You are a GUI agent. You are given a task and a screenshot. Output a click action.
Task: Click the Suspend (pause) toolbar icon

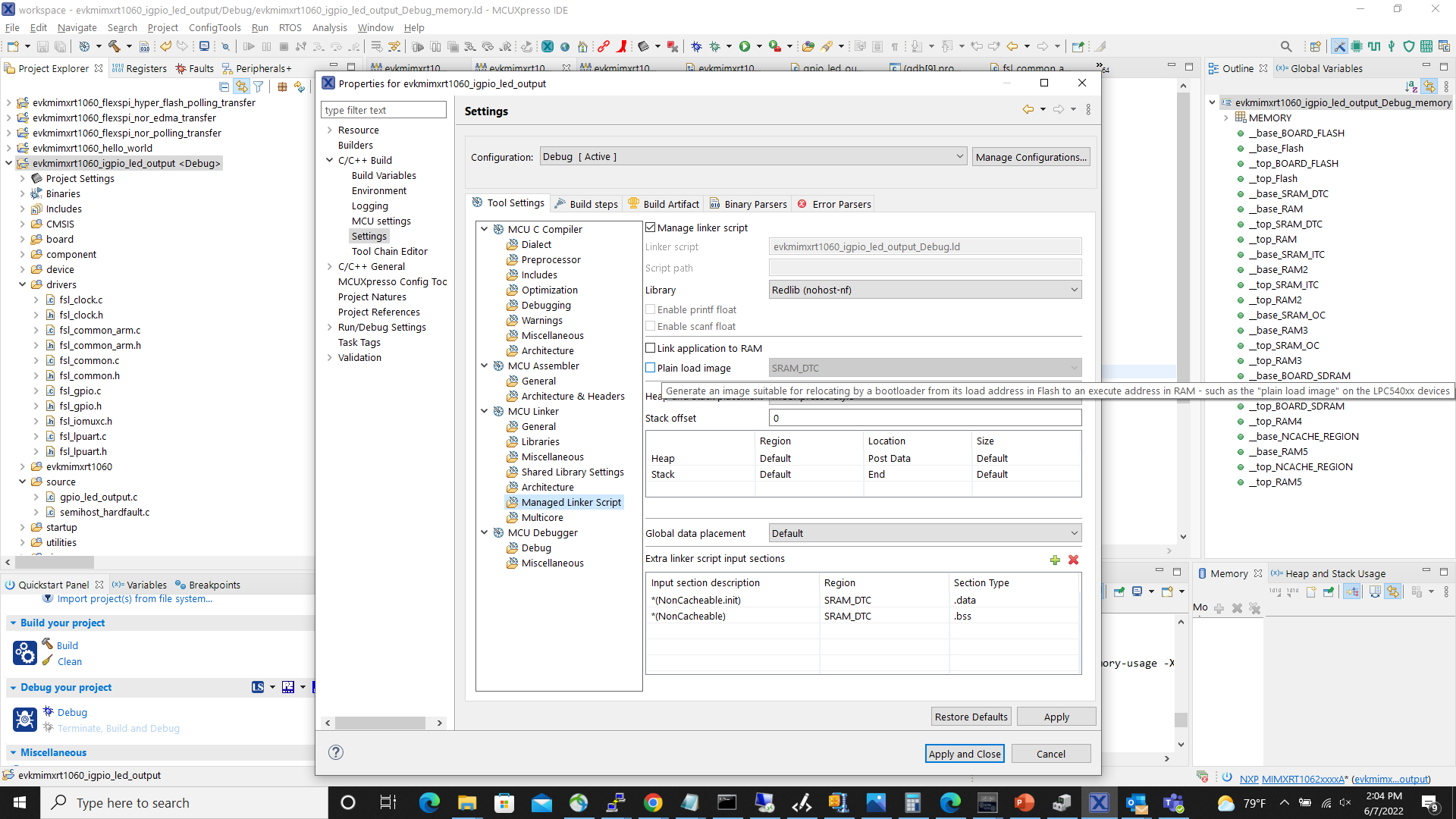tap(267, 46)
